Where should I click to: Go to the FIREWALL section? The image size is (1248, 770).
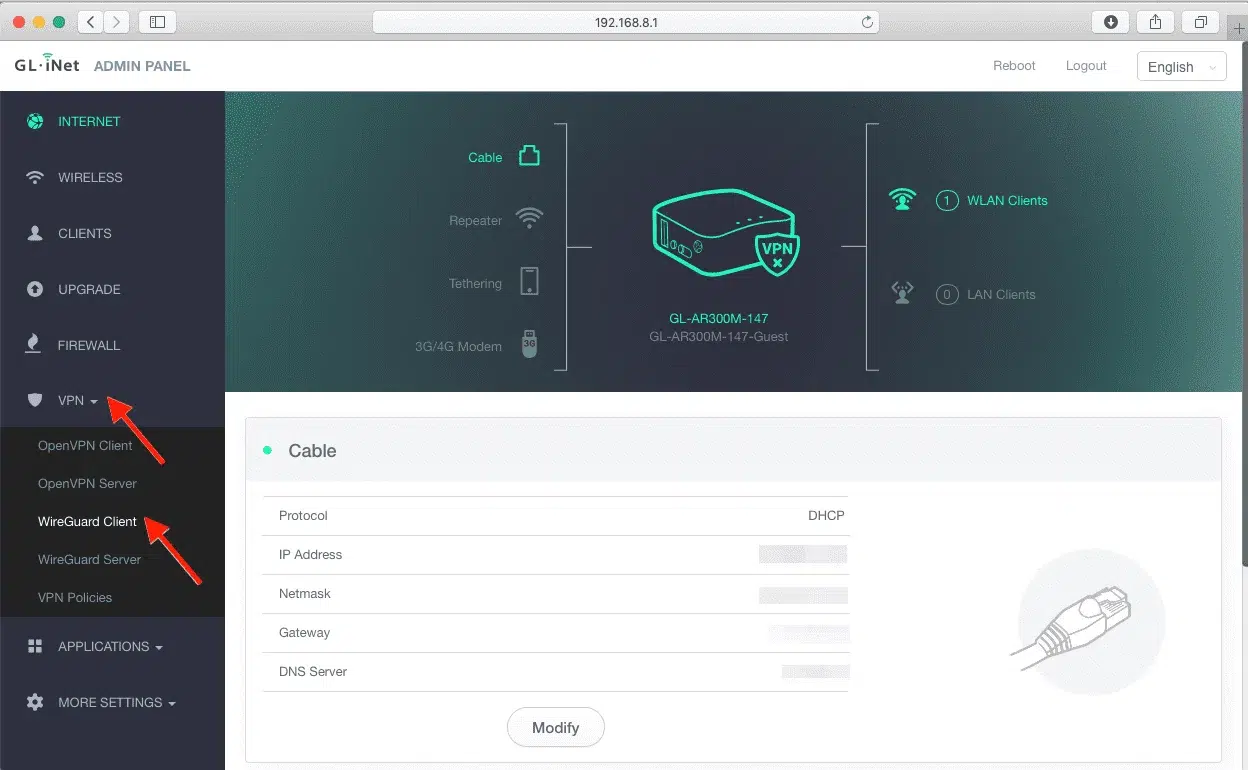point(88,345)
